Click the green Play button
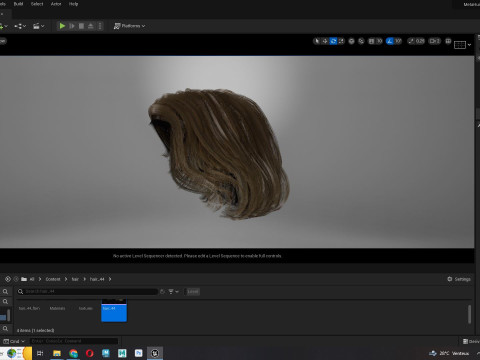Viewport: 480px width, 360px height. click(x=62, y=26)
